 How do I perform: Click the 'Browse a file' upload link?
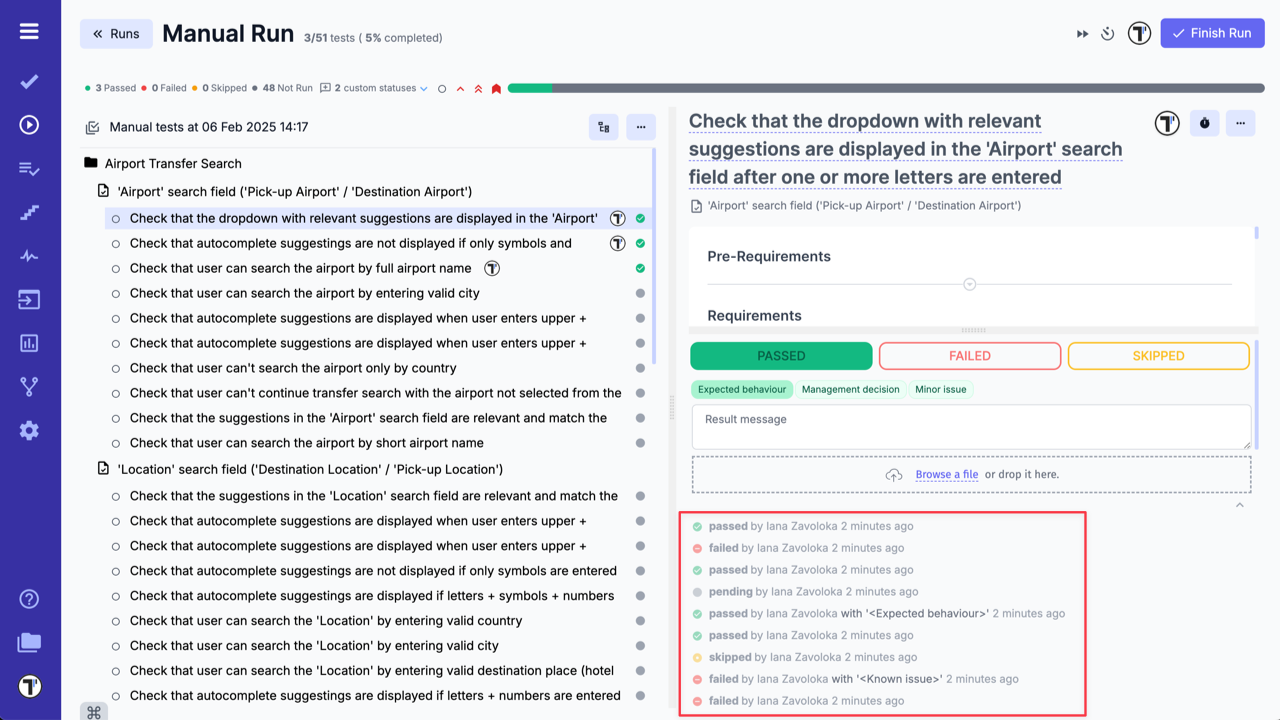(946, 474)
